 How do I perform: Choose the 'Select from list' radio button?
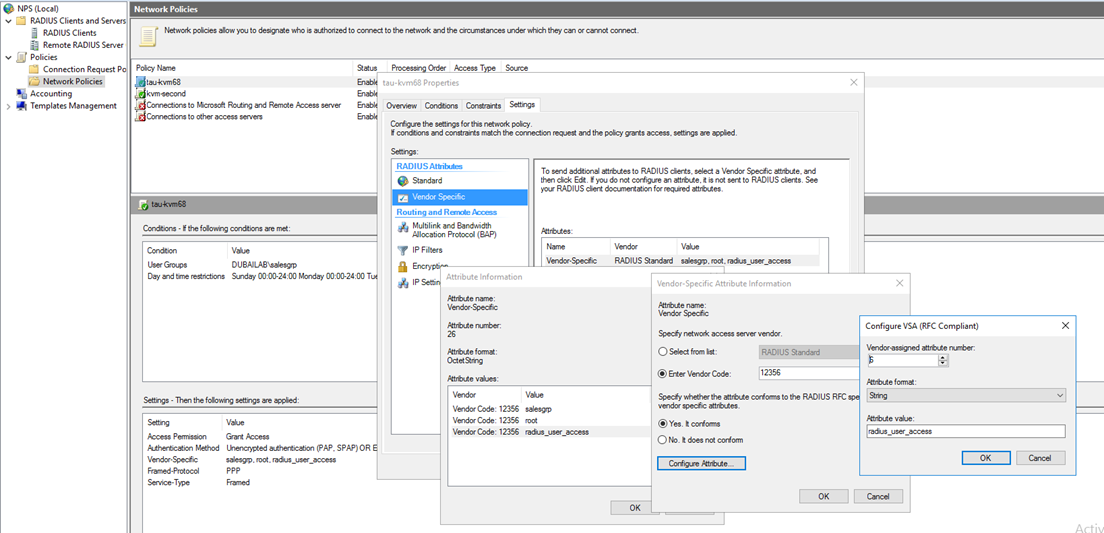pyautogui.click(x=663, y=352)
